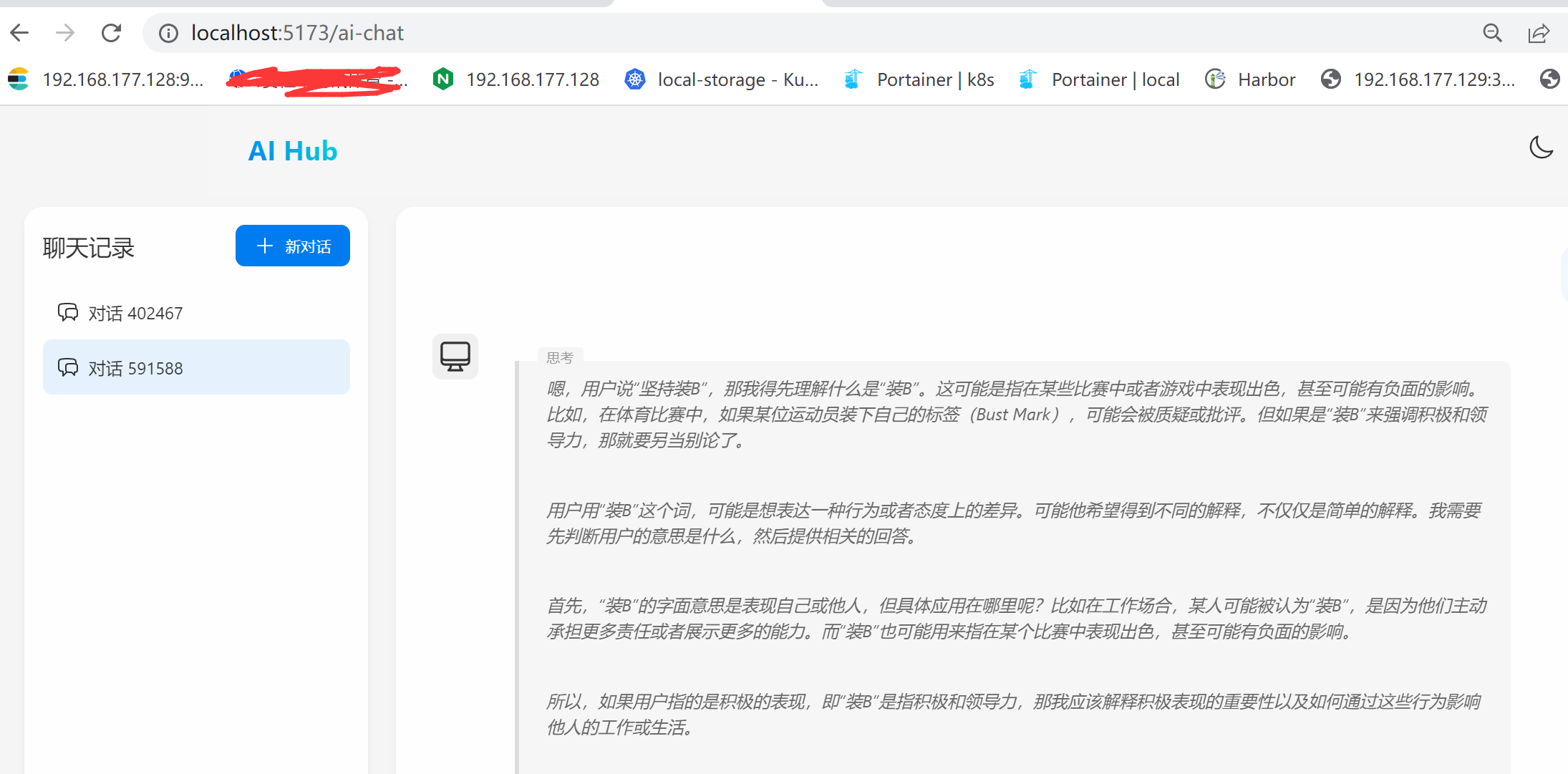Collapse the 思考 thinking label

560,357
